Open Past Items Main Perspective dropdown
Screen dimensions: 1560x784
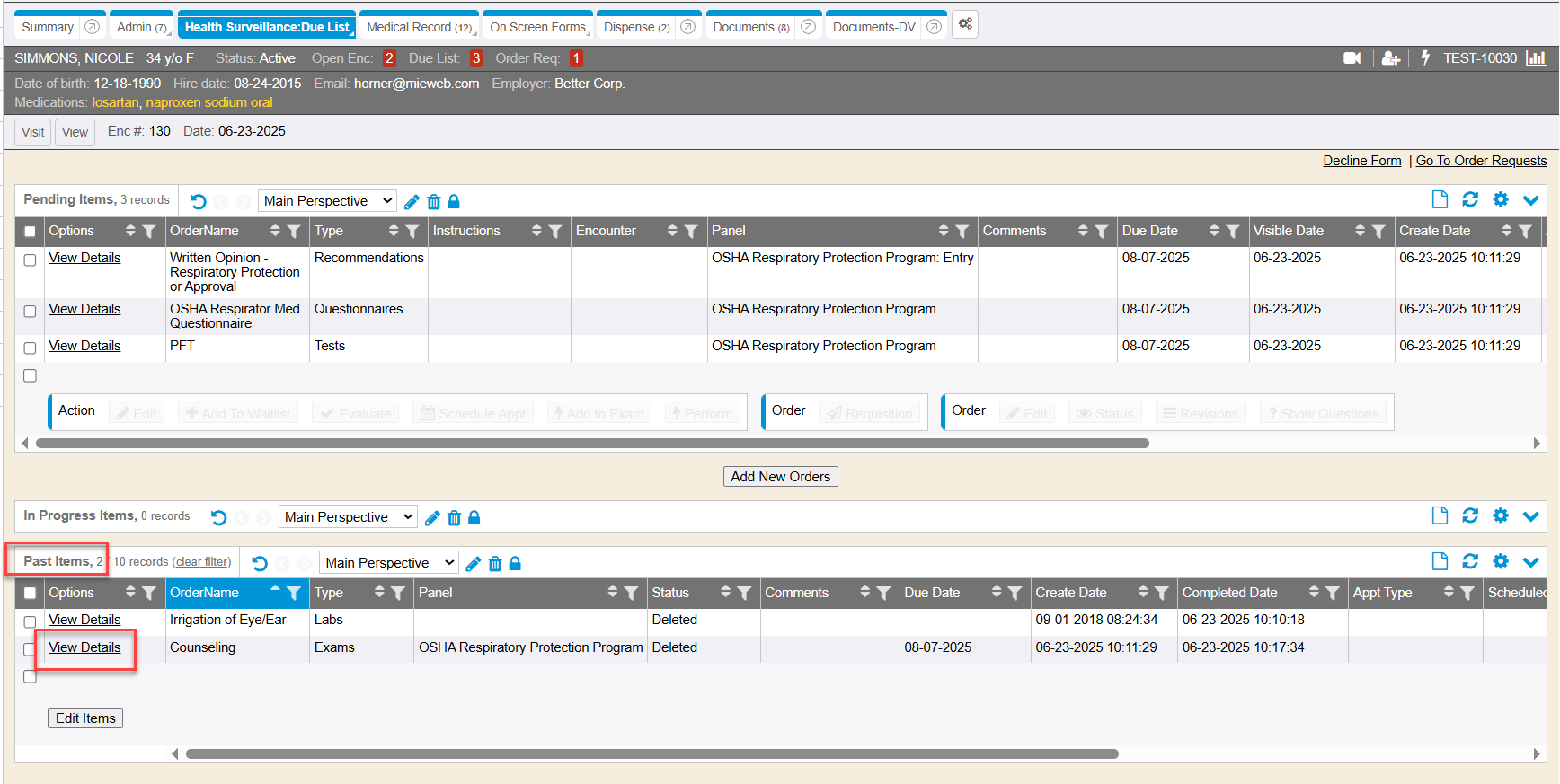pyautogui.click(x=389, y=563)
